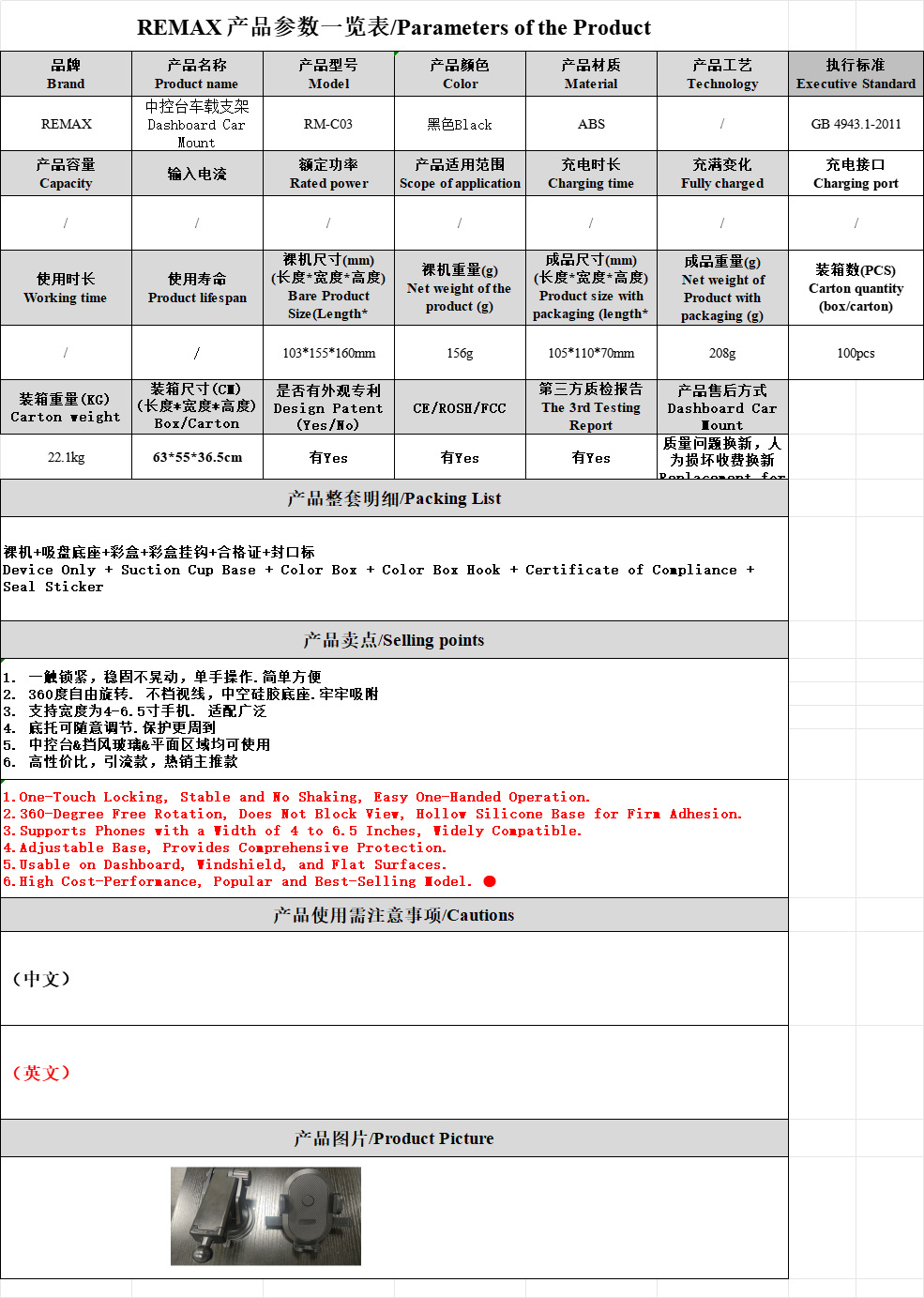
Task: Click the '63*55*36.5cm' carton size cell
Action: tap(197, 457)
